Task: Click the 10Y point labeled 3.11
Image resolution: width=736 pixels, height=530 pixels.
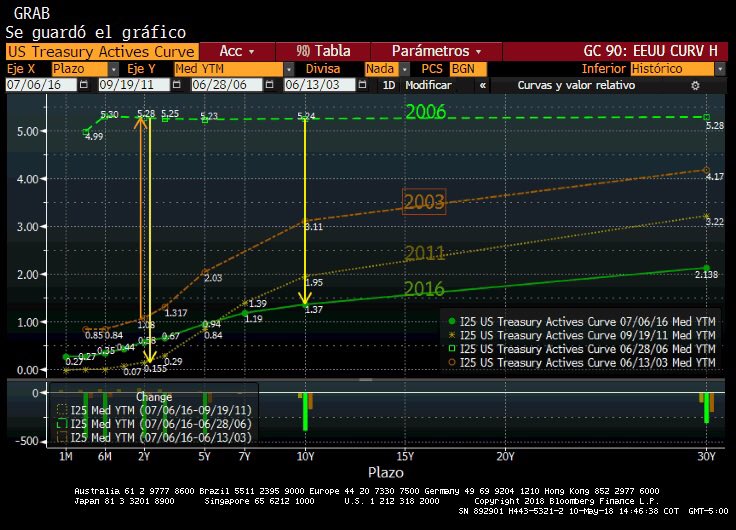Action: 305,221
